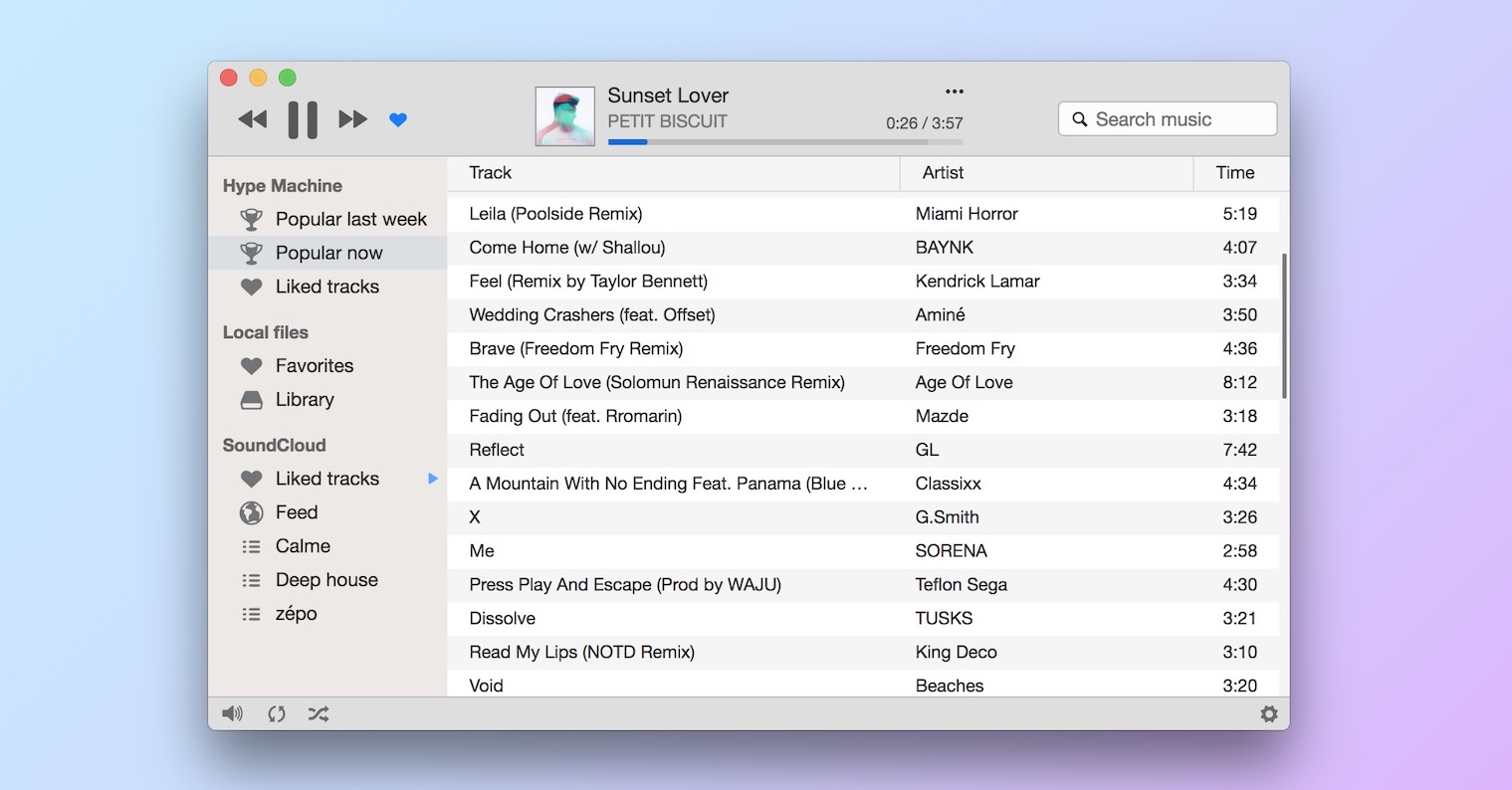This screenshot has height=790, width=1512.
Task: Select the track Reflect by GL
Action: 498,450
